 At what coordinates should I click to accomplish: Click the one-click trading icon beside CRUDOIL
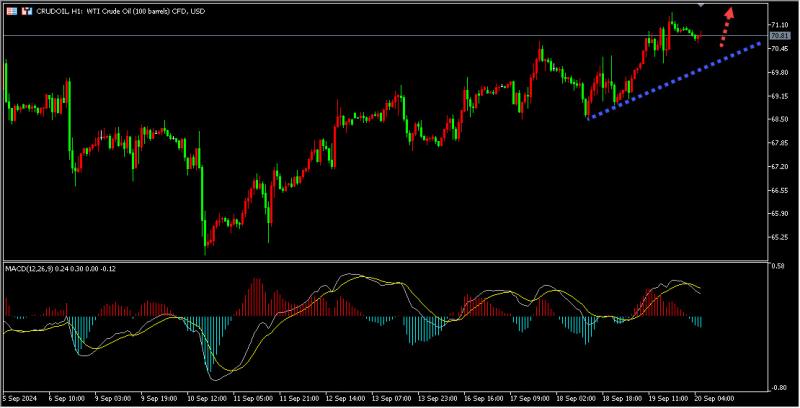click(26, 8)
